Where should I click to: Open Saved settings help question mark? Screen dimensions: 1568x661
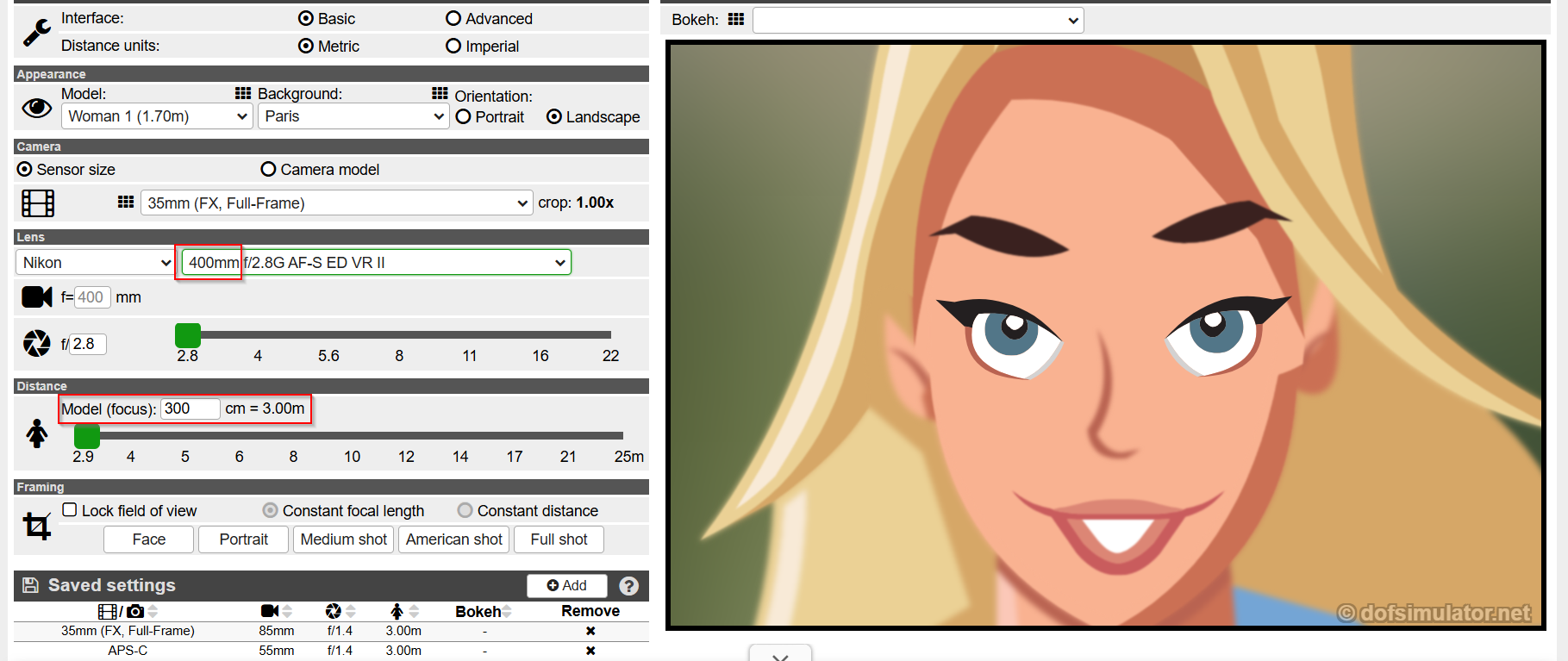point(629,586)
